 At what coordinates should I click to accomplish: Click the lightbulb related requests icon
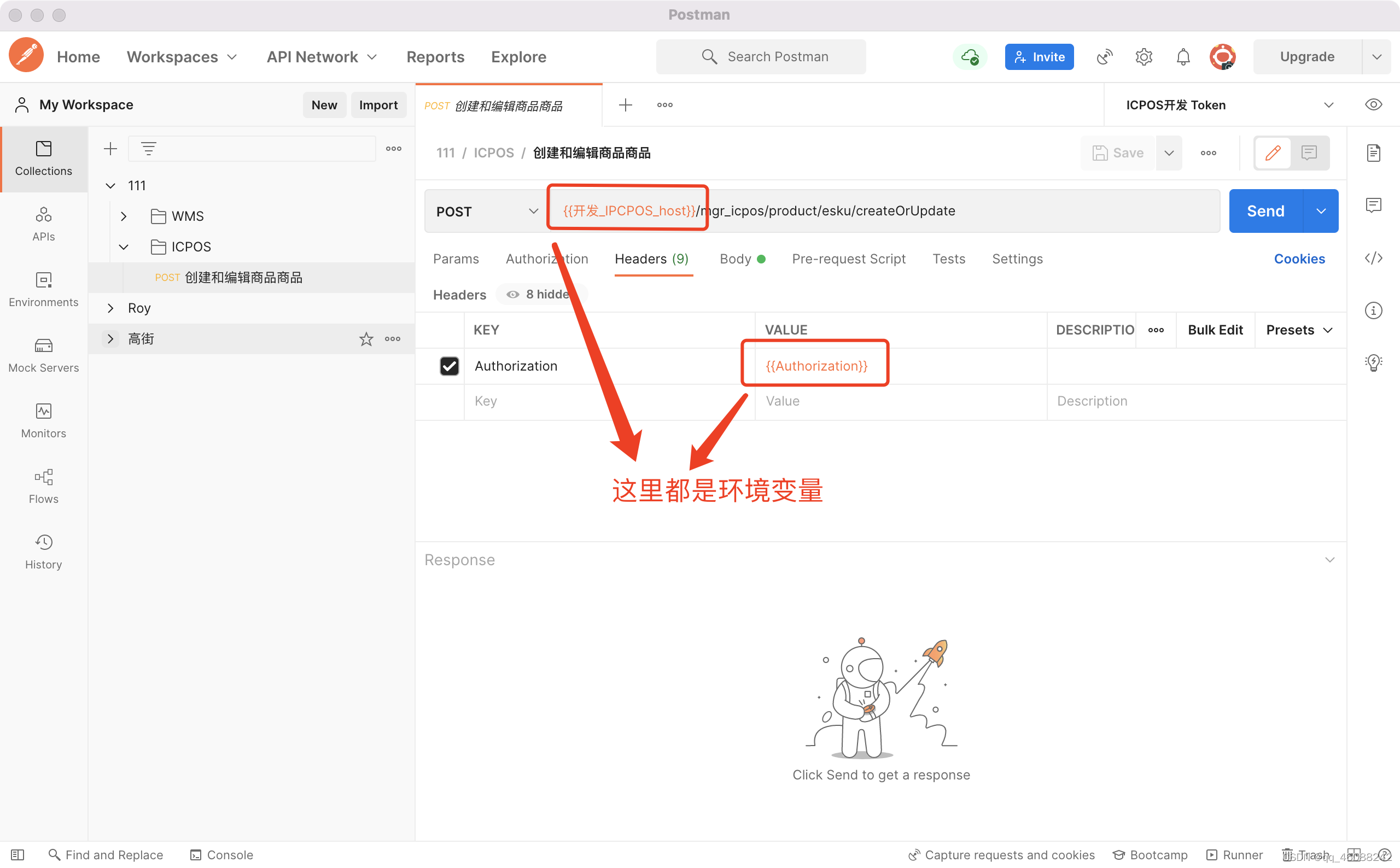[x=1374, y=363]
